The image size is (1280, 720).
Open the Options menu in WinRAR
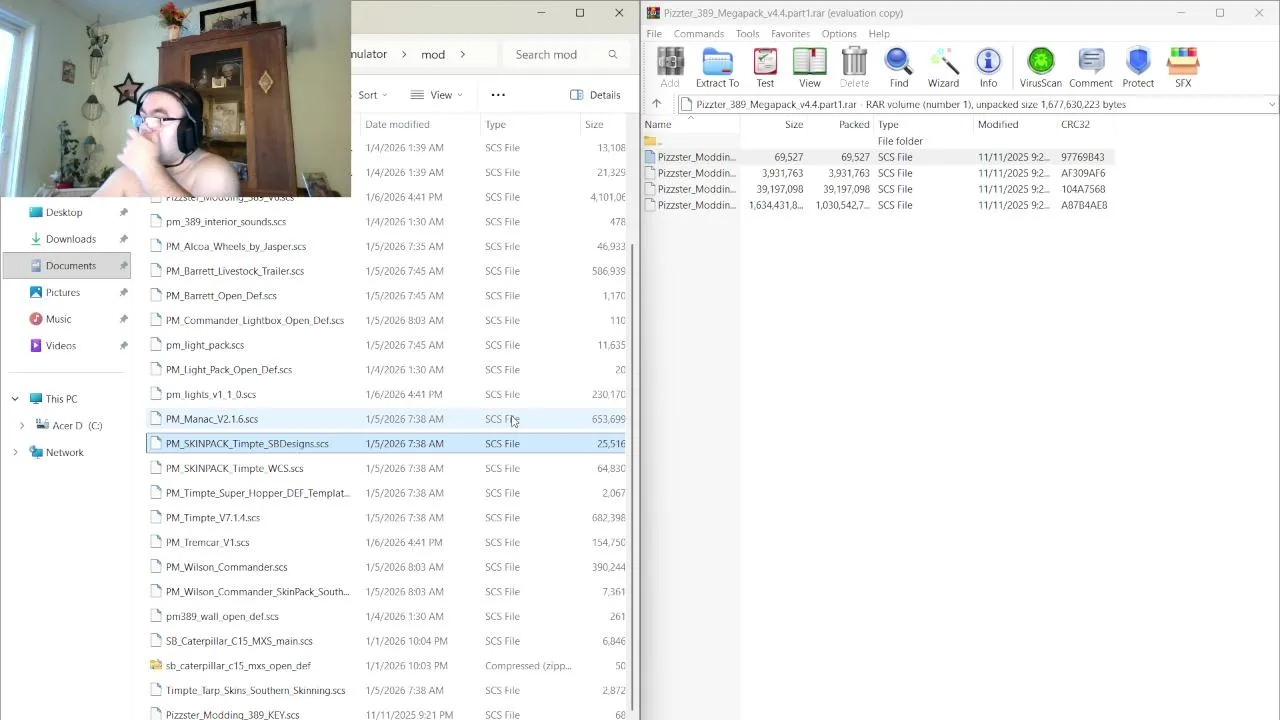click(839, 34)
